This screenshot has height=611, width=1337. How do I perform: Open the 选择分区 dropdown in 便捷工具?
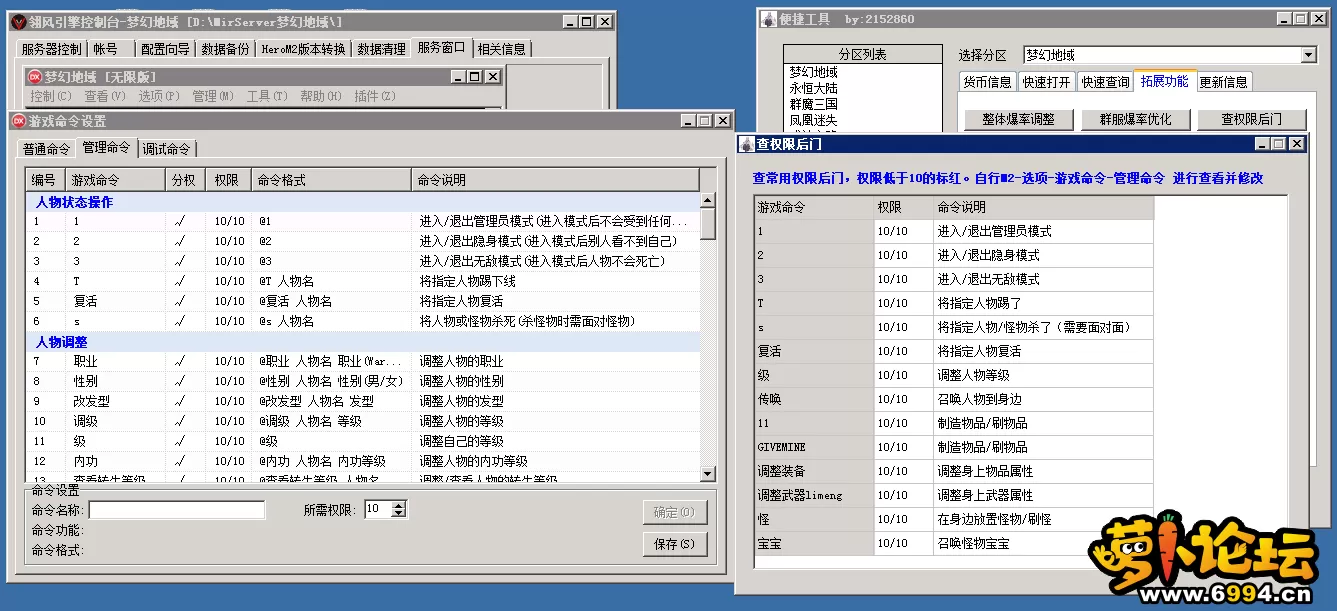tap(1309, 55)
